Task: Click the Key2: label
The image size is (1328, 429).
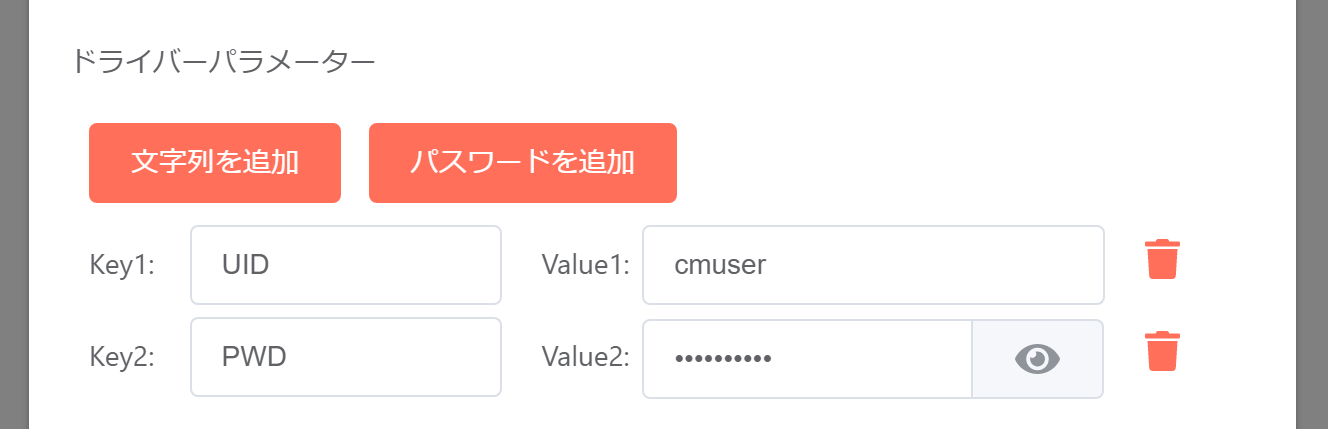Action: pyautogui.click(x=122, y=357)
